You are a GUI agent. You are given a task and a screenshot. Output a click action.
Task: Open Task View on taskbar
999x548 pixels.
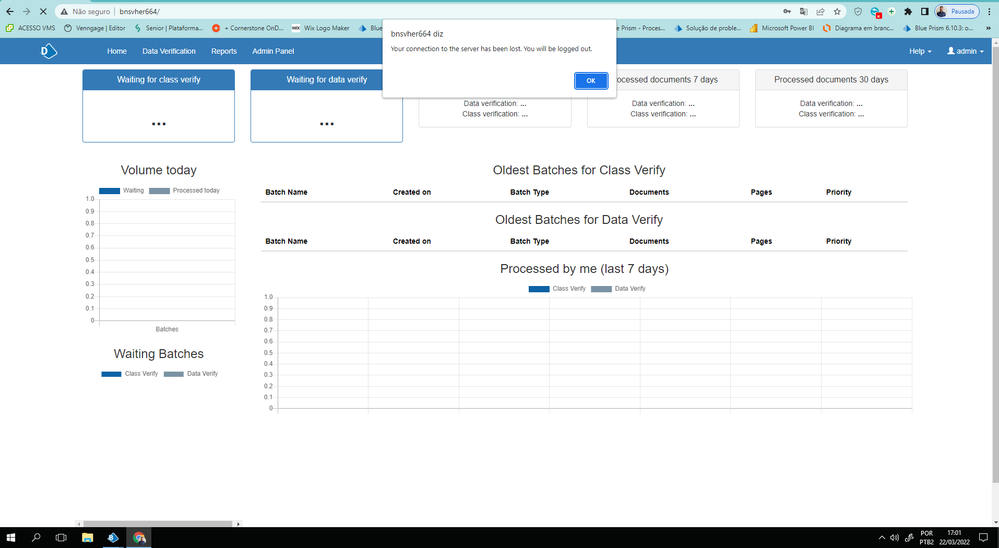click(x=61, y=538)
